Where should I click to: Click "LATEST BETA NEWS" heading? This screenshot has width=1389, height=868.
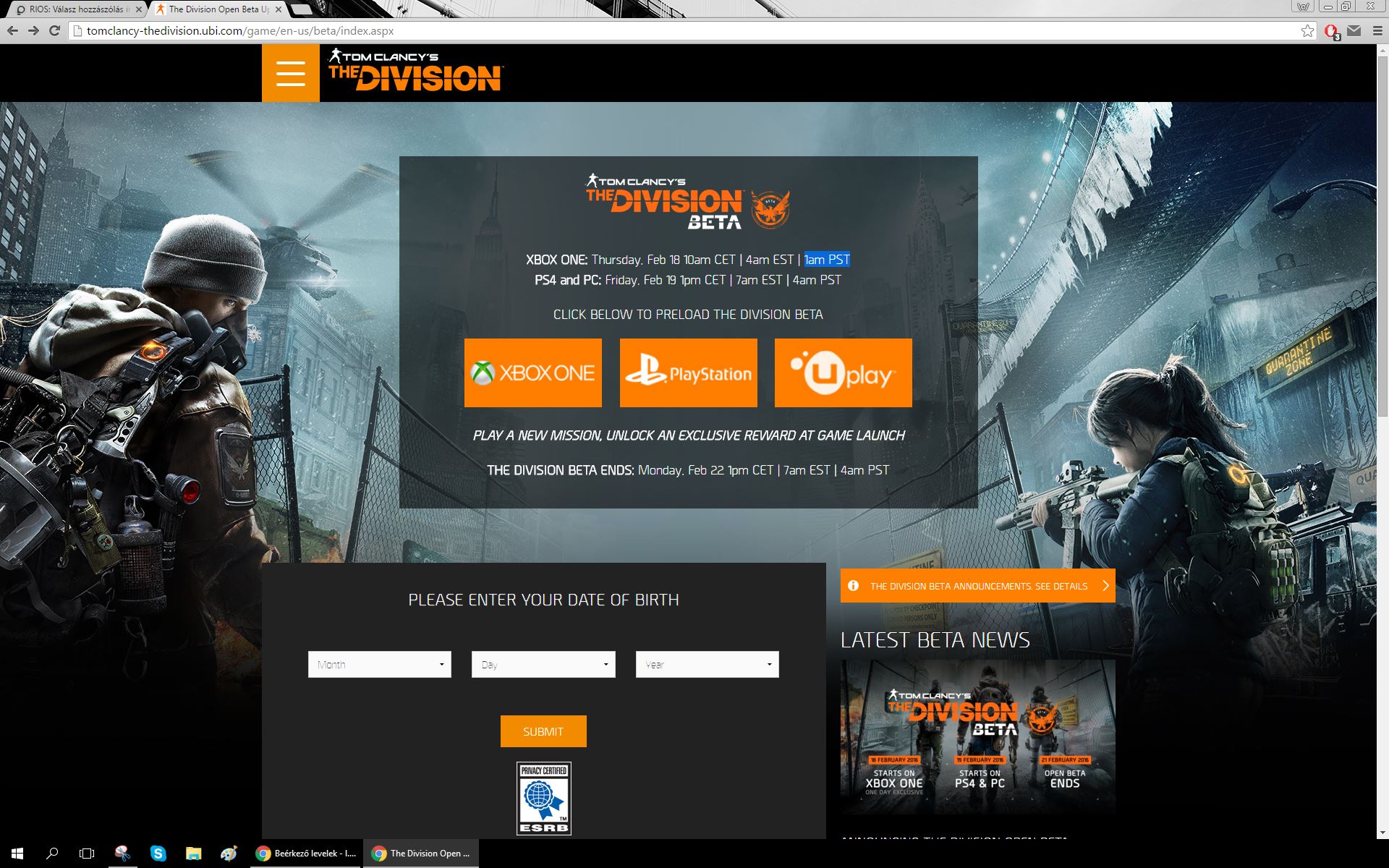pos(935,640)
